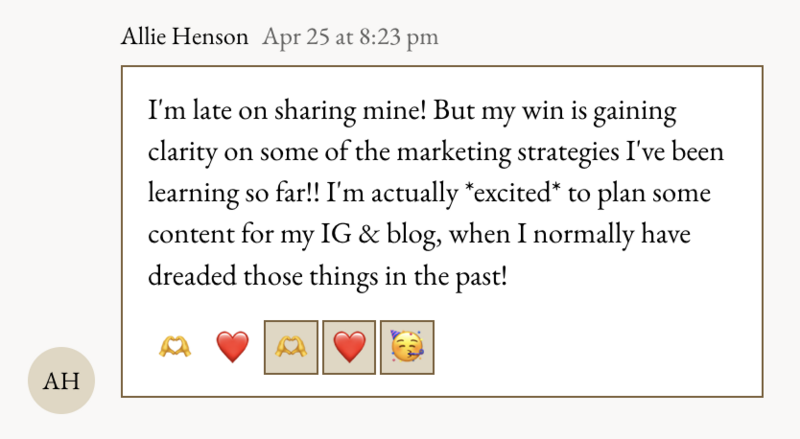800x439 pixels.
Task: Click "I'm late on sharing mine!" sentence
Action: pyautogui.click(x=287, y=111)
